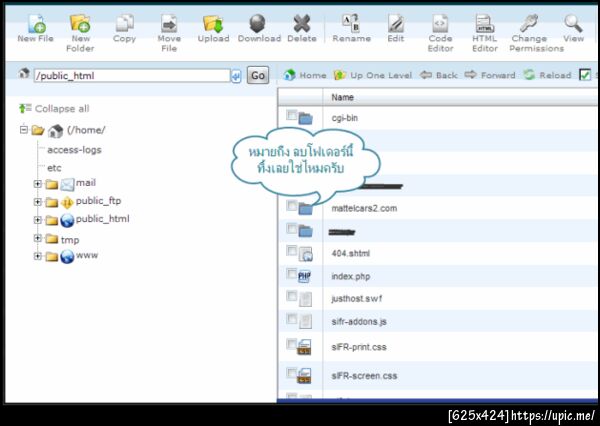Expand the www folder in the tree
This screenshot has width=600, height=426.
pos(38,256)
